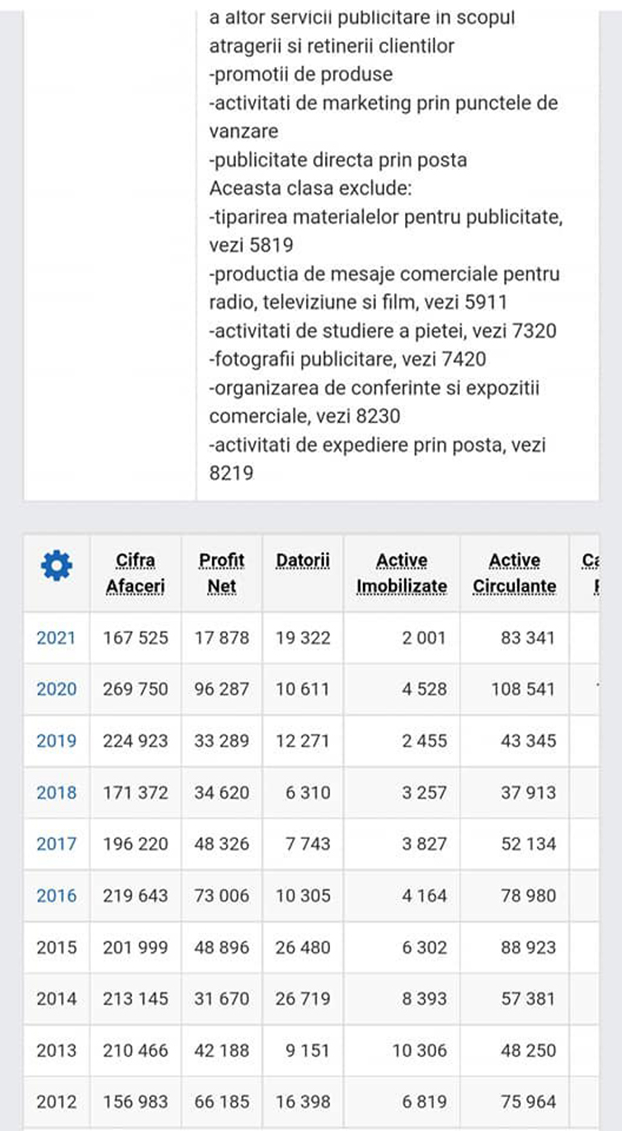
Task: Select the 2015 row year cell
Action: (x=56, y=947)
